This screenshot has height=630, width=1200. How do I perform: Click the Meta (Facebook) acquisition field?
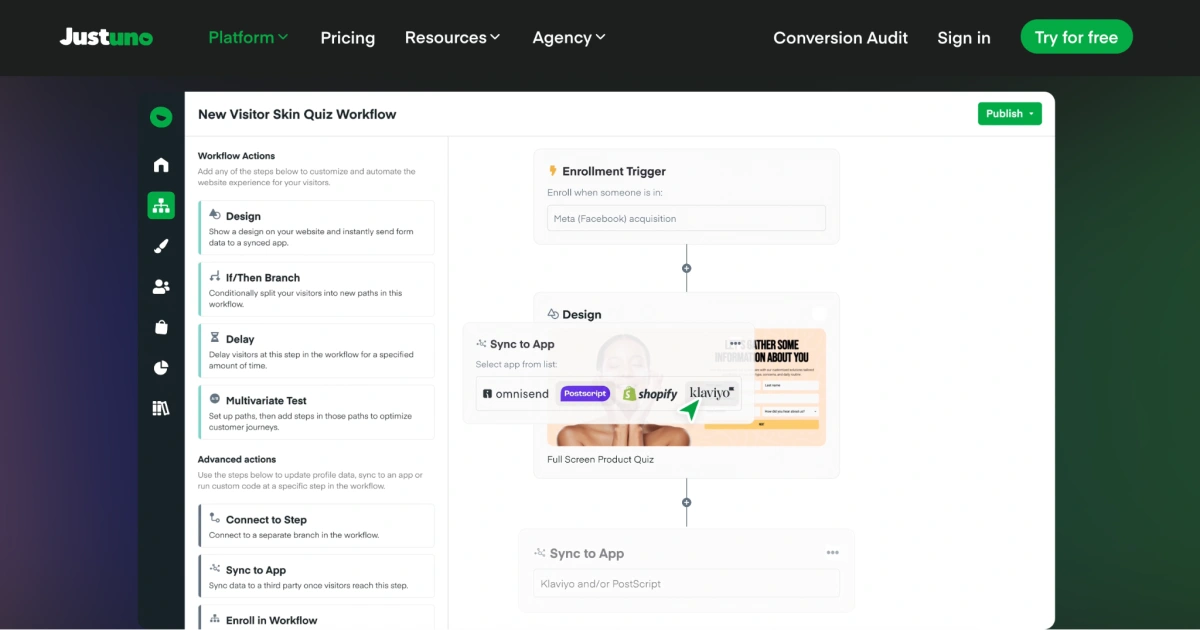pos(686,218)
